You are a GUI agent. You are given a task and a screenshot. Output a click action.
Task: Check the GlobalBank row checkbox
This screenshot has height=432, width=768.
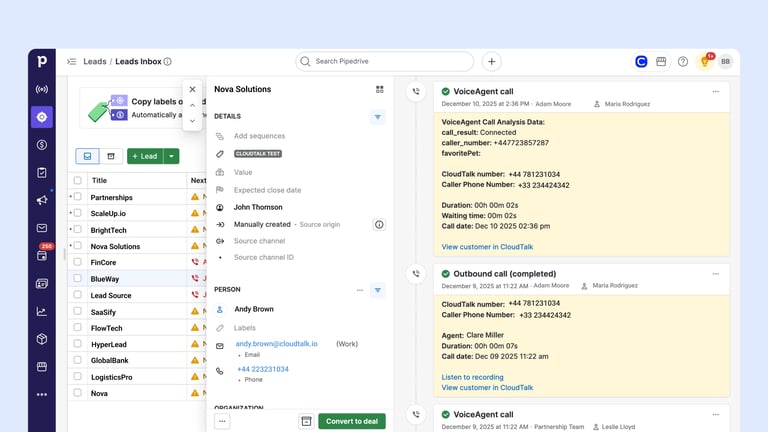tap(77, 360)
